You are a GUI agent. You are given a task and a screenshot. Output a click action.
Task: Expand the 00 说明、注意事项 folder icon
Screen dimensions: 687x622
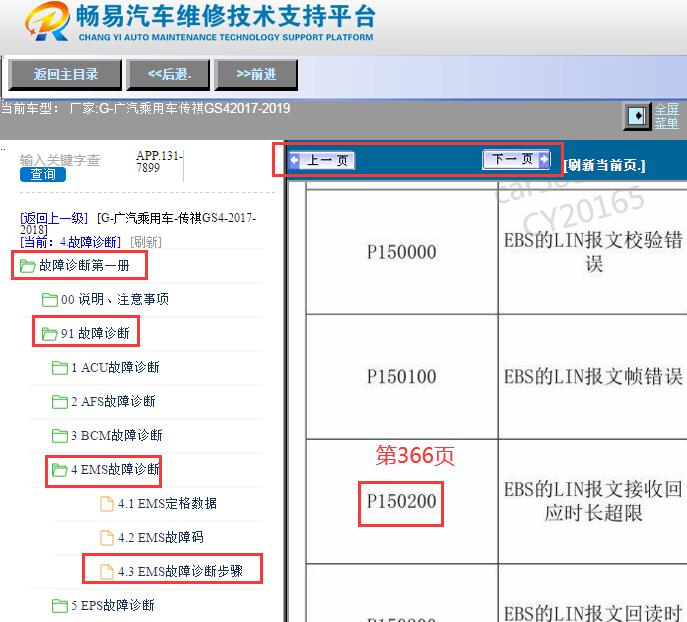click(x=50, y=300)
